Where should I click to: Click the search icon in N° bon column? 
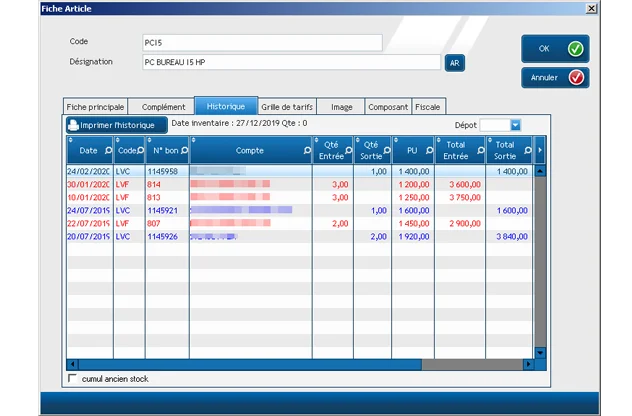point(183,151)
